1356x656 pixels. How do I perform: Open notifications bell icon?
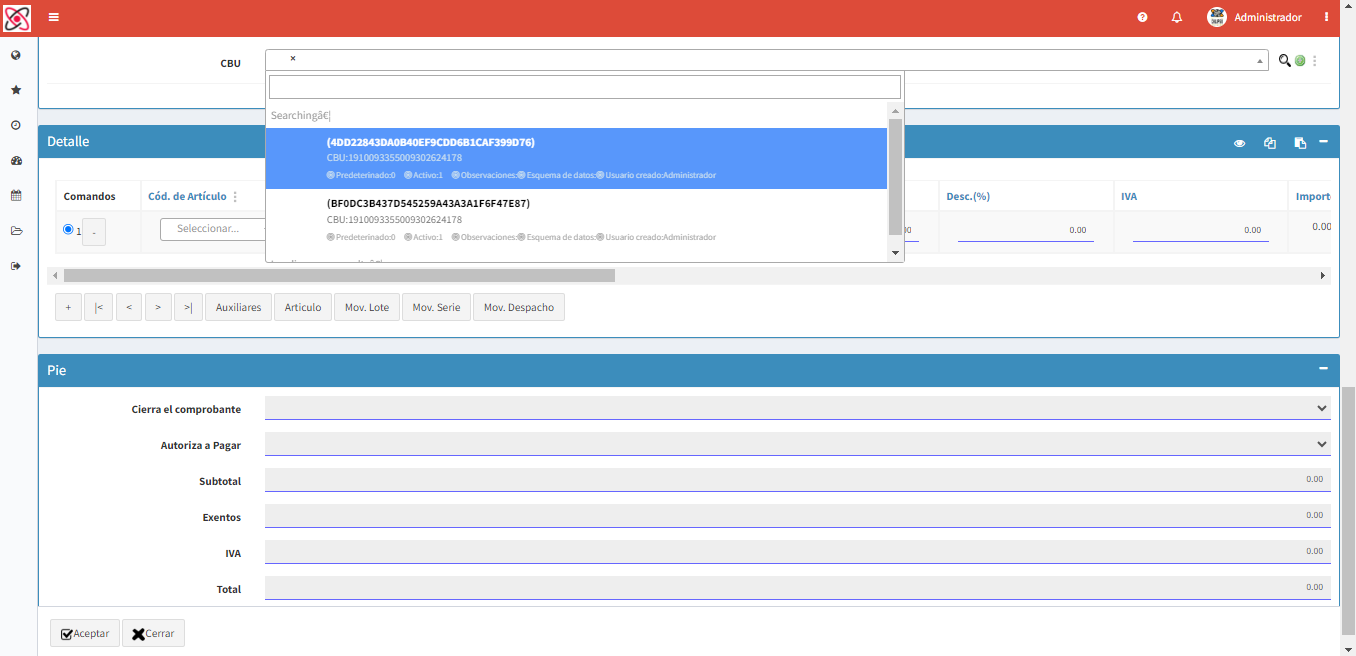[1177, 17]
